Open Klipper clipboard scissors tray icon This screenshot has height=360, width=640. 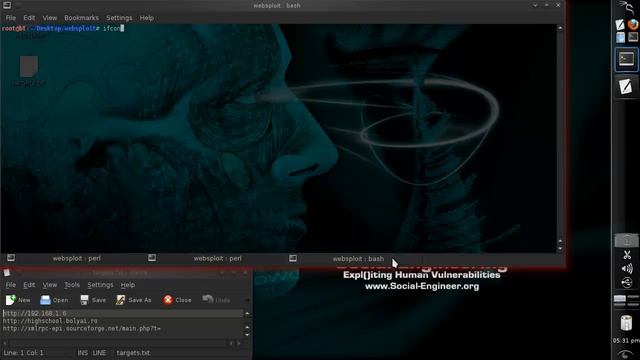[627, 256]
